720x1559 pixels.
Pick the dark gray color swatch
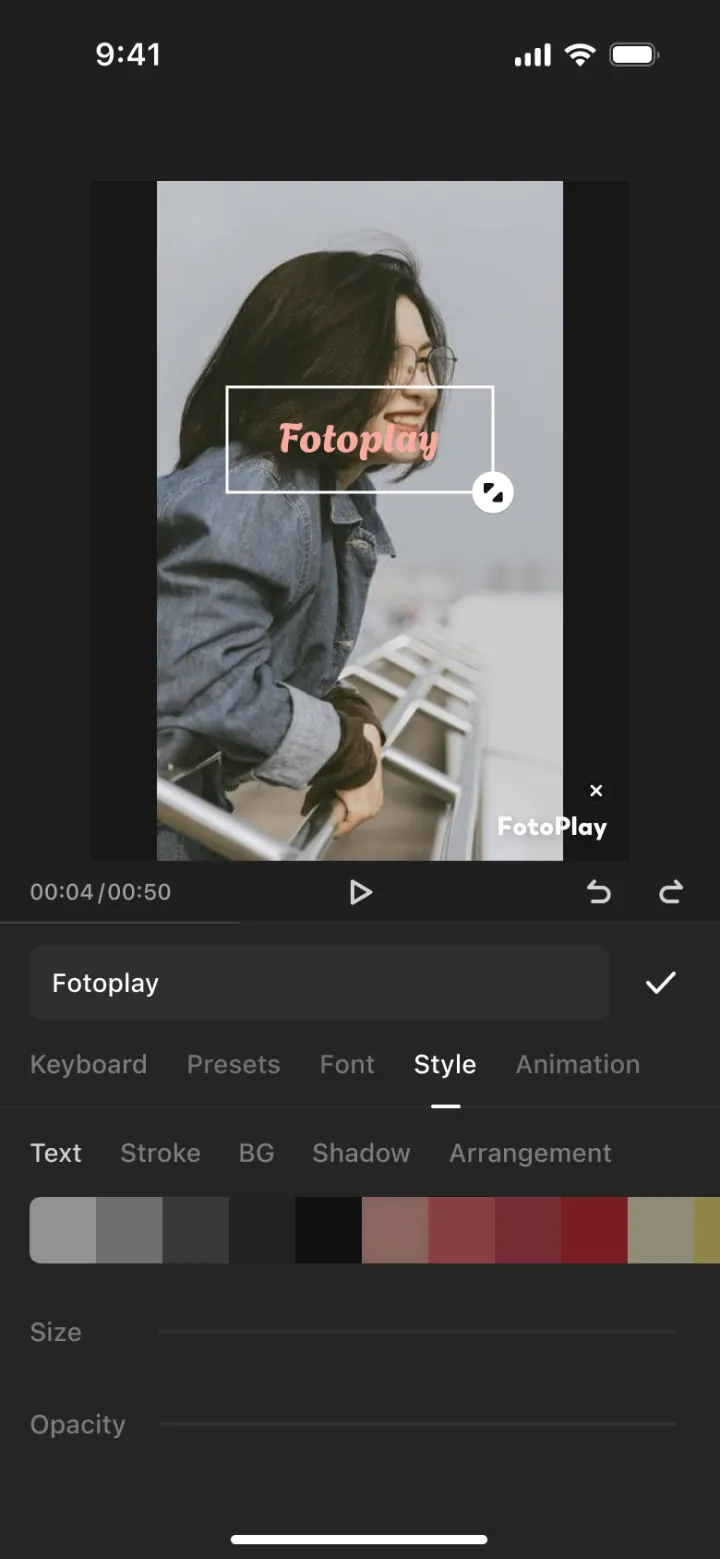[196, 1230]
